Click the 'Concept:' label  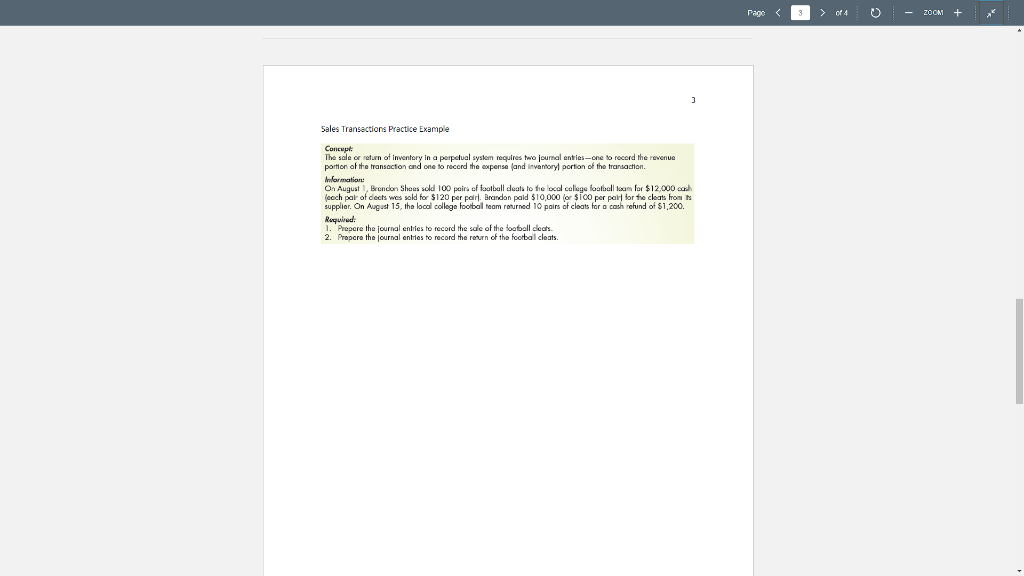[x=338, y=149]
